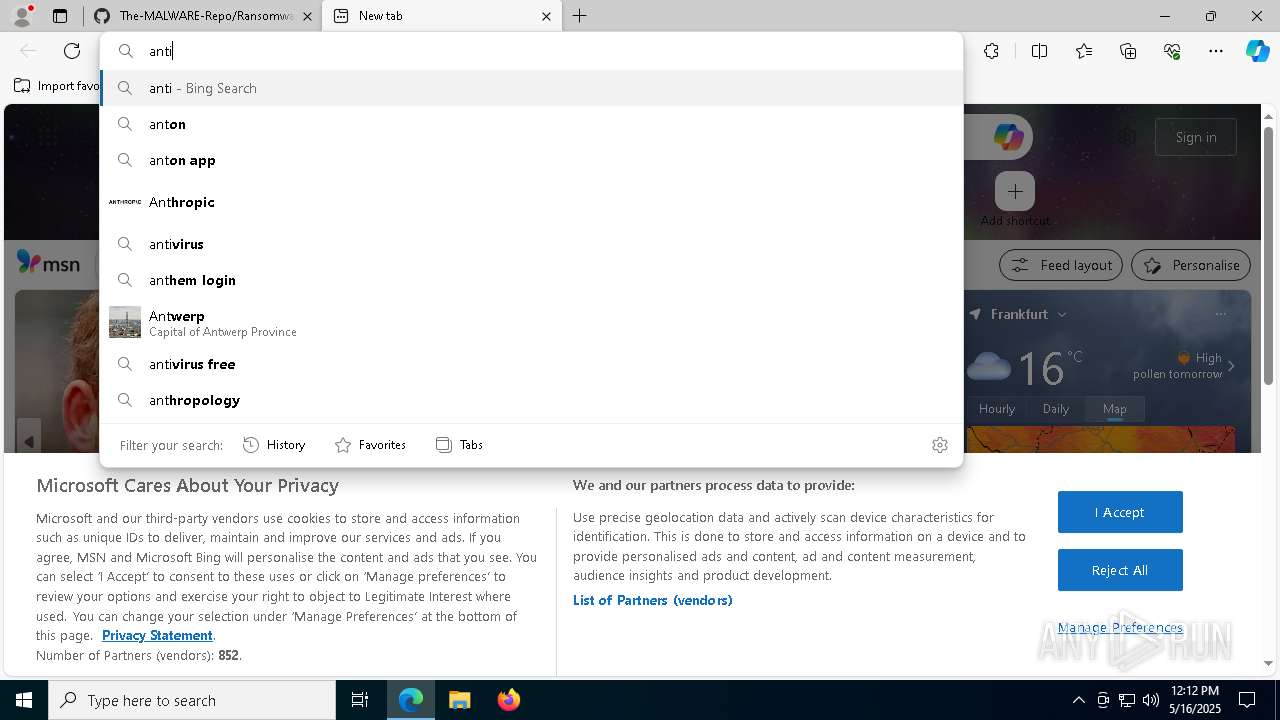Viewport: 1280px width, 720px height.
Task: Click the address bar containing 'anti'
Action: 531,51
